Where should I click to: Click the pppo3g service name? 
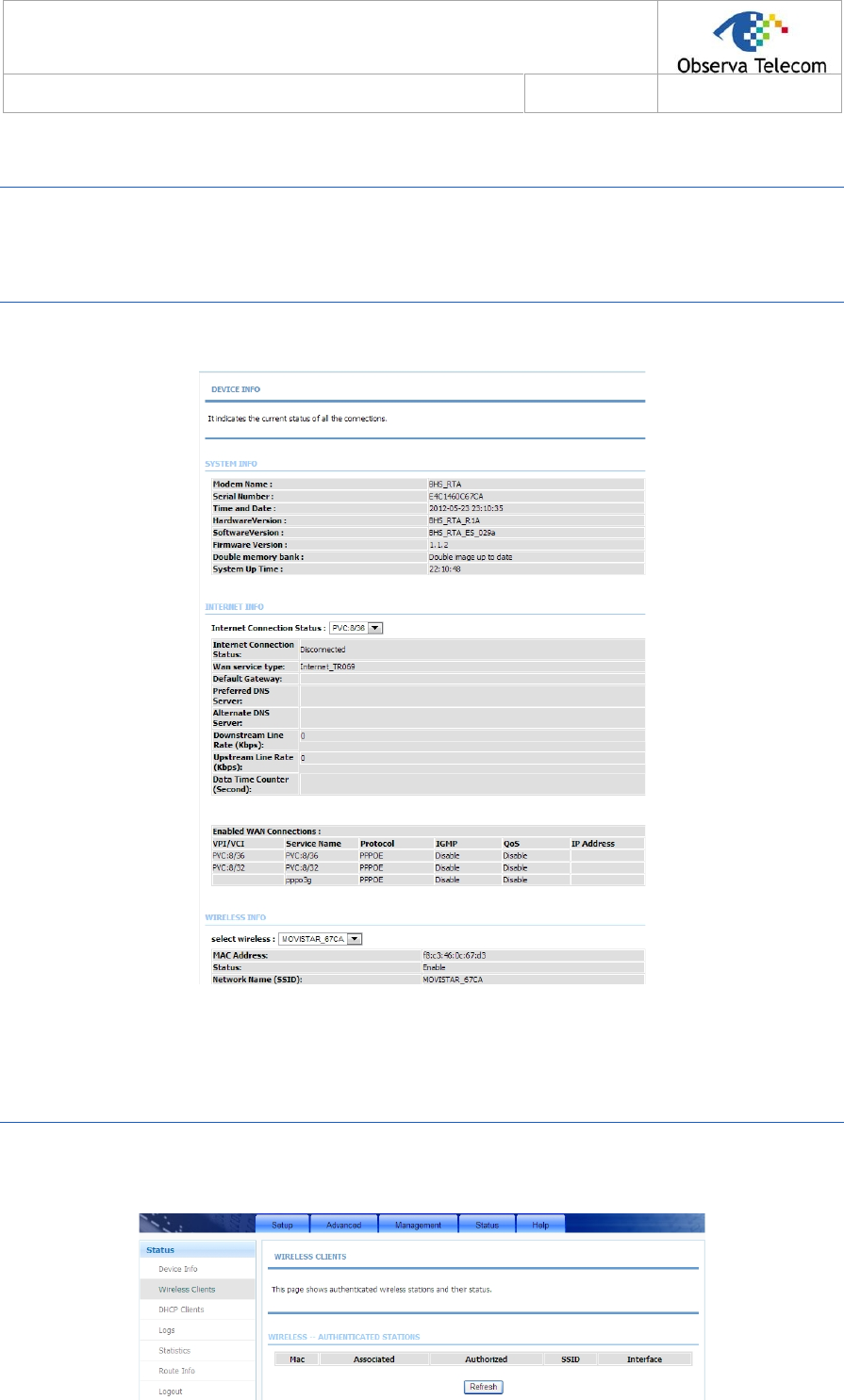[299, 880]
